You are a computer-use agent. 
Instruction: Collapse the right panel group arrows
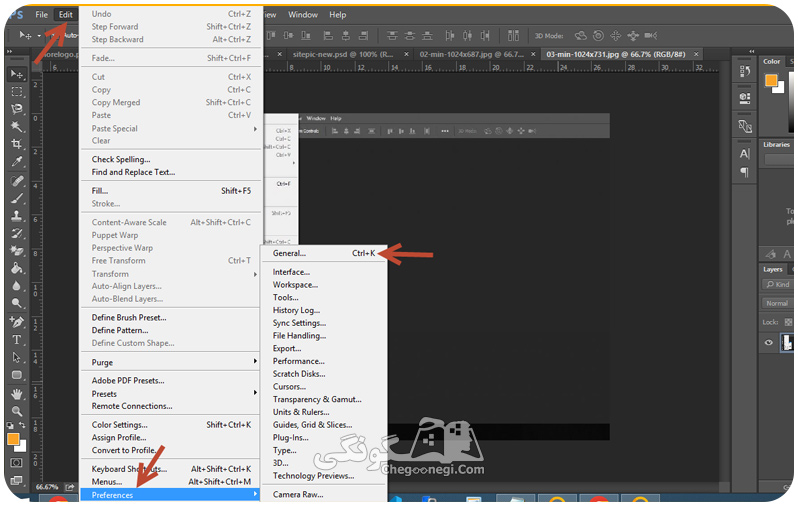(x=752, y=51)
